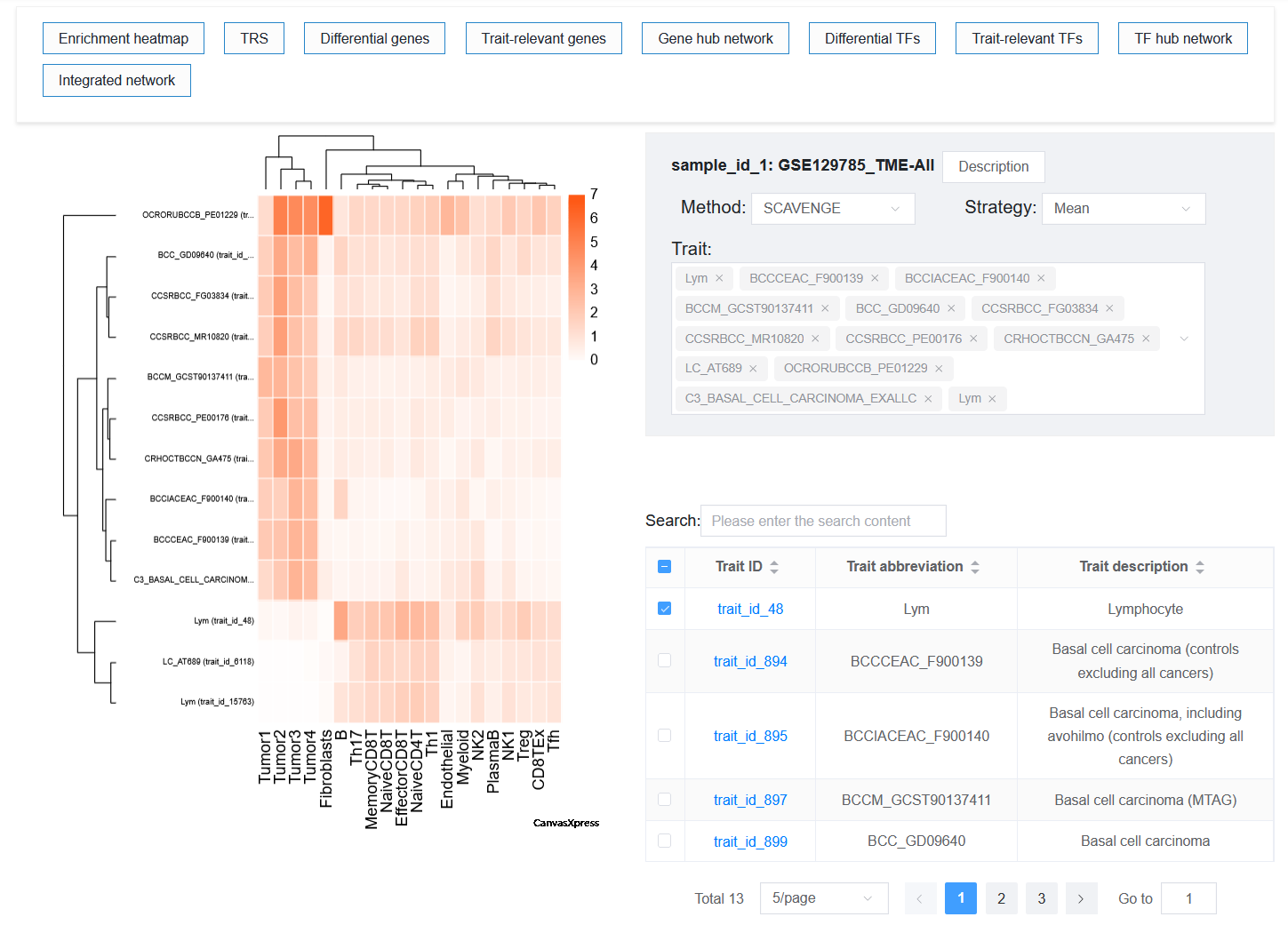Open the trait_id_897 link
The image size is (1288, 933).
750,801
